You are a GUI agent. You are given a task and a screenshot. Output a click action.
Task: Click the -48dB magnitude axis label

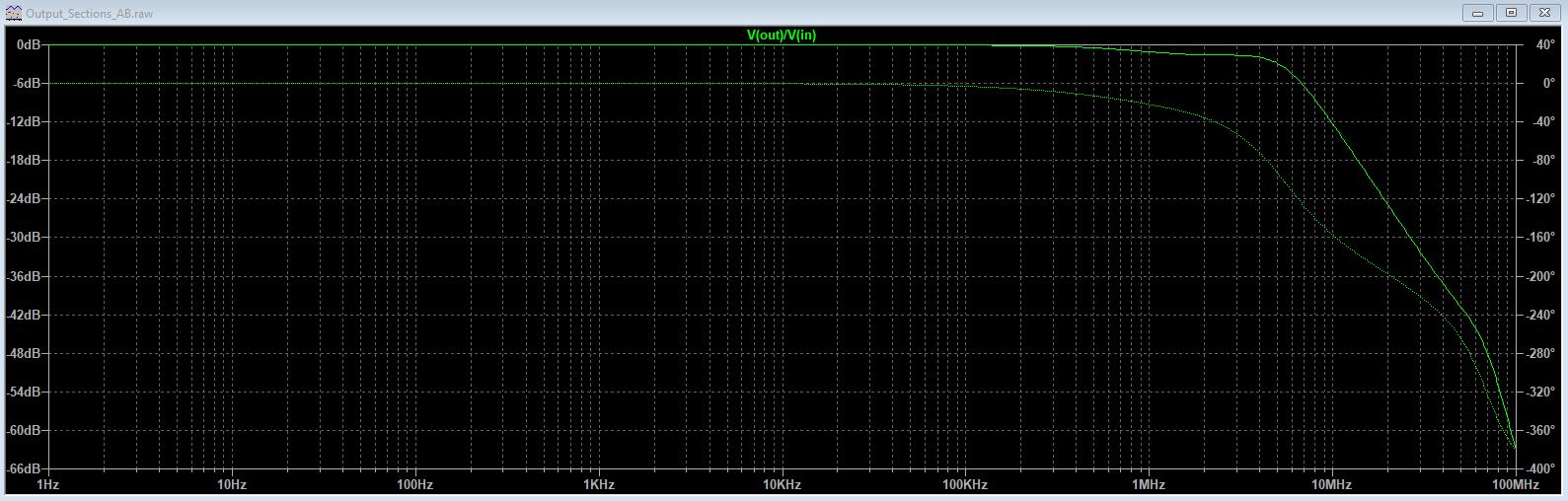point(23,354)
